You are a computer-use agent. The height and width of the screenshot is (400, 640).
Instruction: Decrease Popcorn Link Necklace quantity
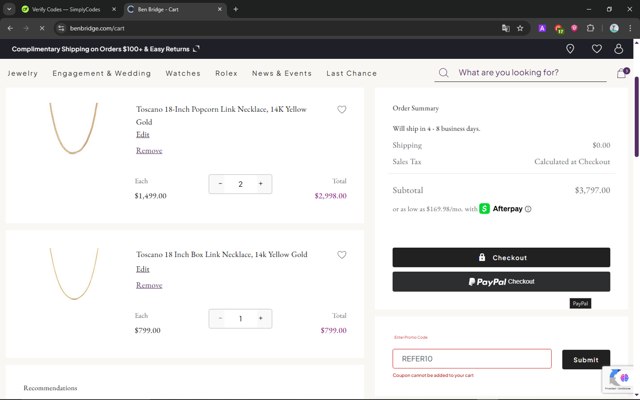(x=220, y=184)
